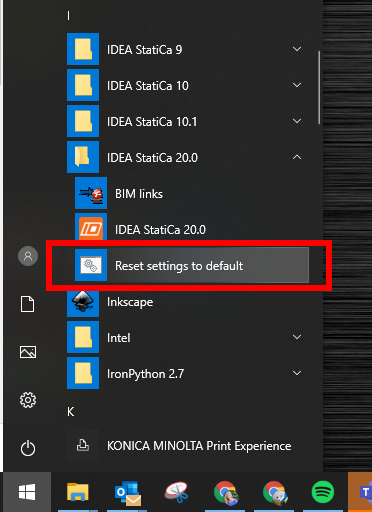The height and width of the screenshot is (512, 372).
Task: Expand the IDEA StatiCa 9 folder chevron
Action: click(x=297, y=49)
